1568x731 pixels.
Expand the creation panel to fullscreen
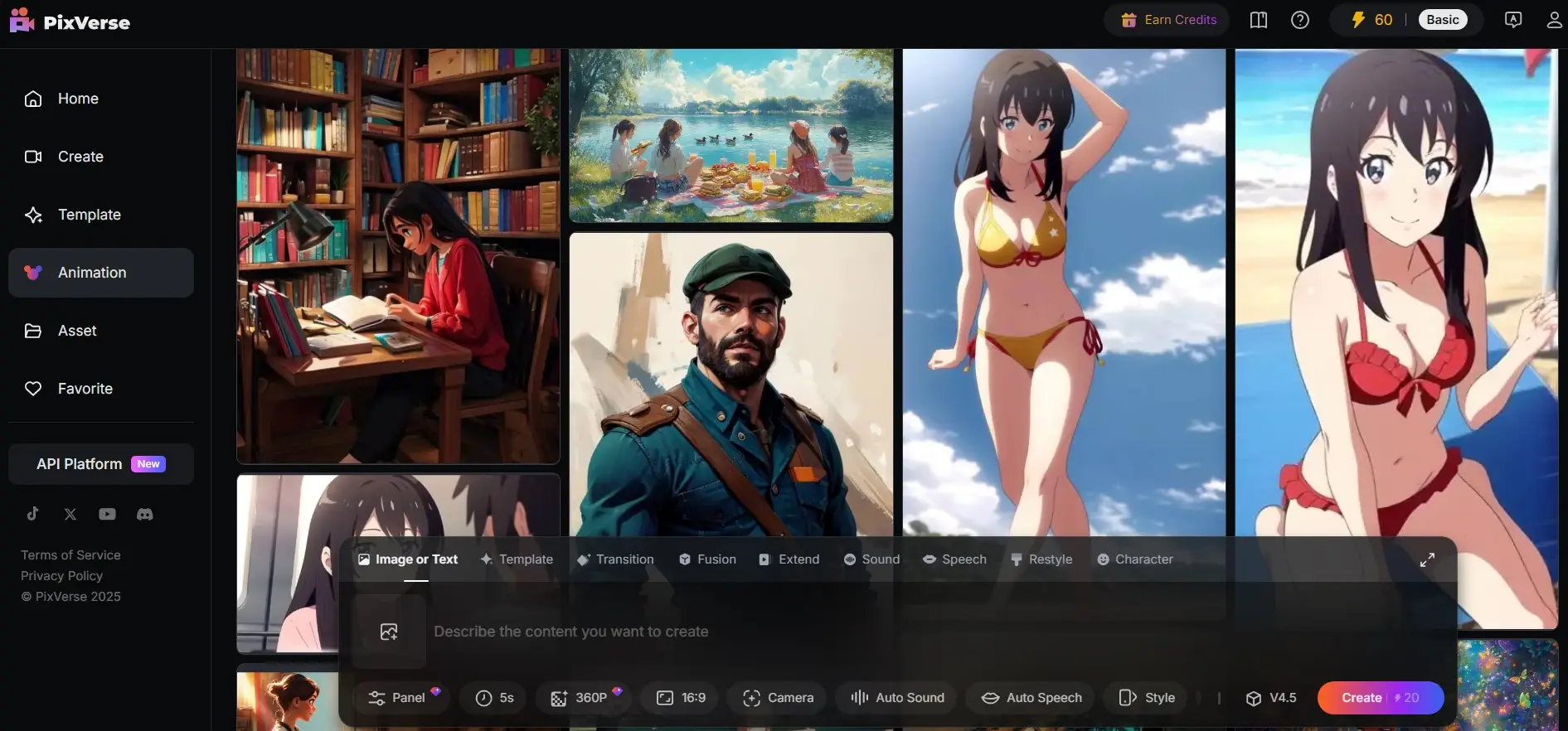click(1427, 559)
